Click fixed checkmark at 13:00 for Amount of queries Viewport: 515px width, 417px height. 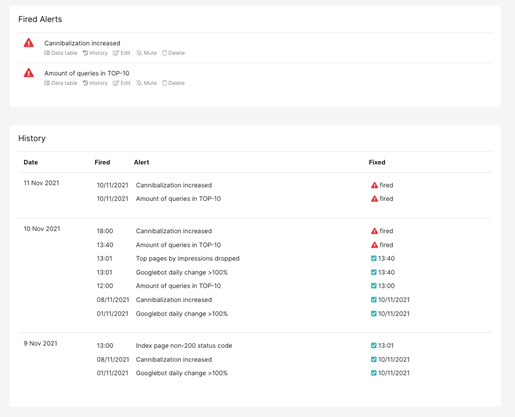374,286
